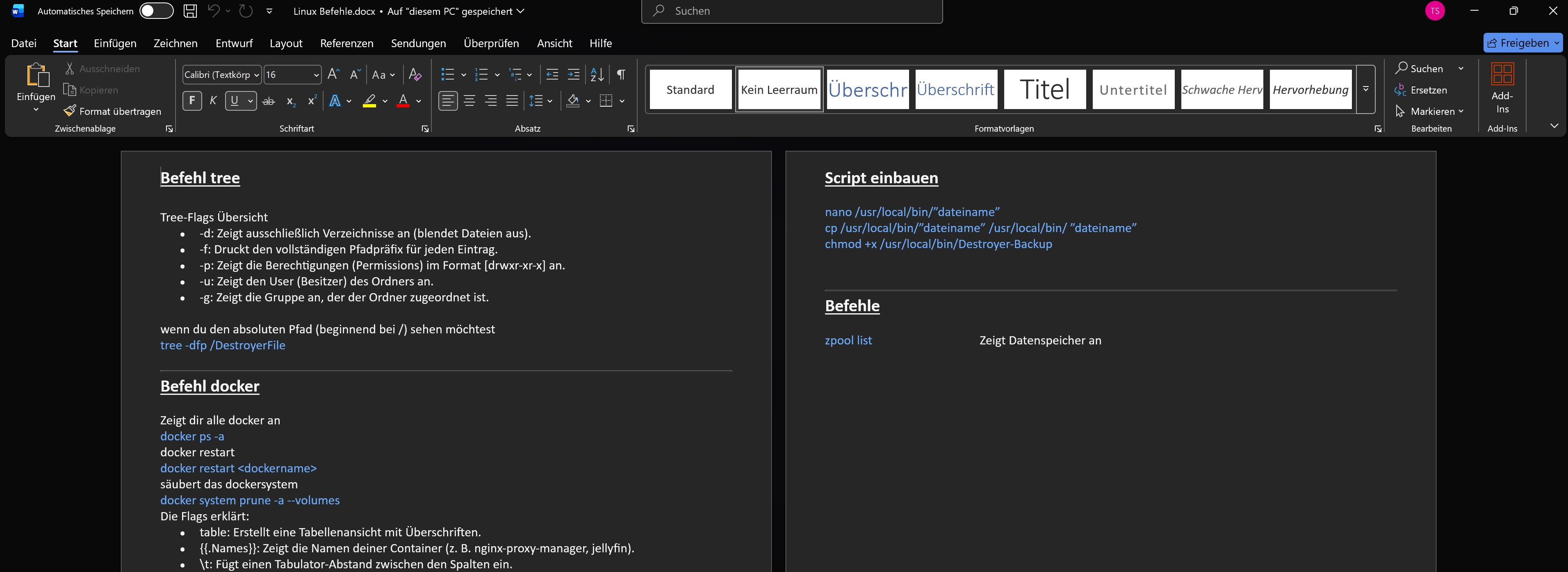Click the heading 'Befehl docker'

(x=210, y=386)
